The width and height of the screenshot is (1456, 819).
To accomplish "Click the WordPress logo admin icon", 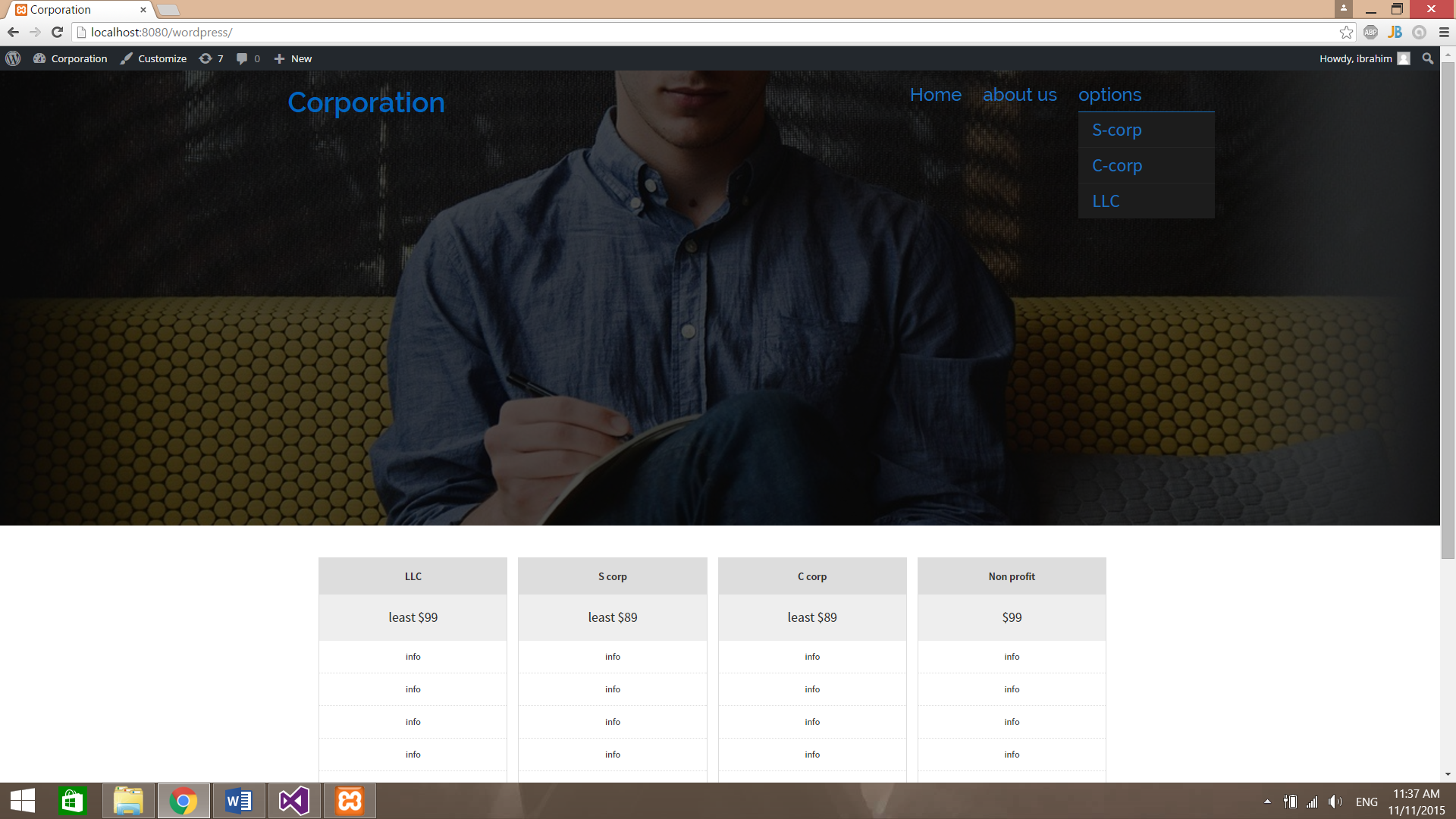I will pos(13,58).
